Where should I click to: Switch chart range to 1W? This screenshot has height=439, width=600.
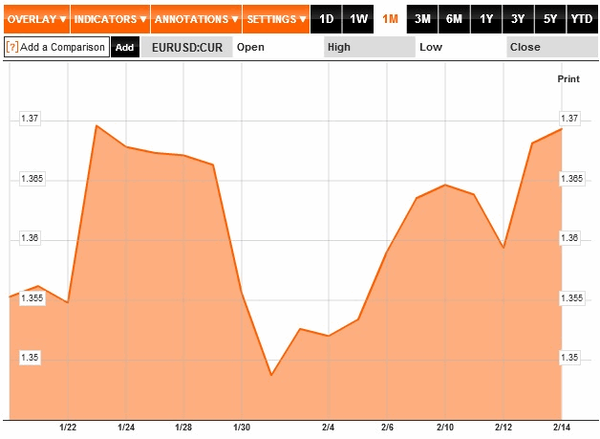(358, 19)
